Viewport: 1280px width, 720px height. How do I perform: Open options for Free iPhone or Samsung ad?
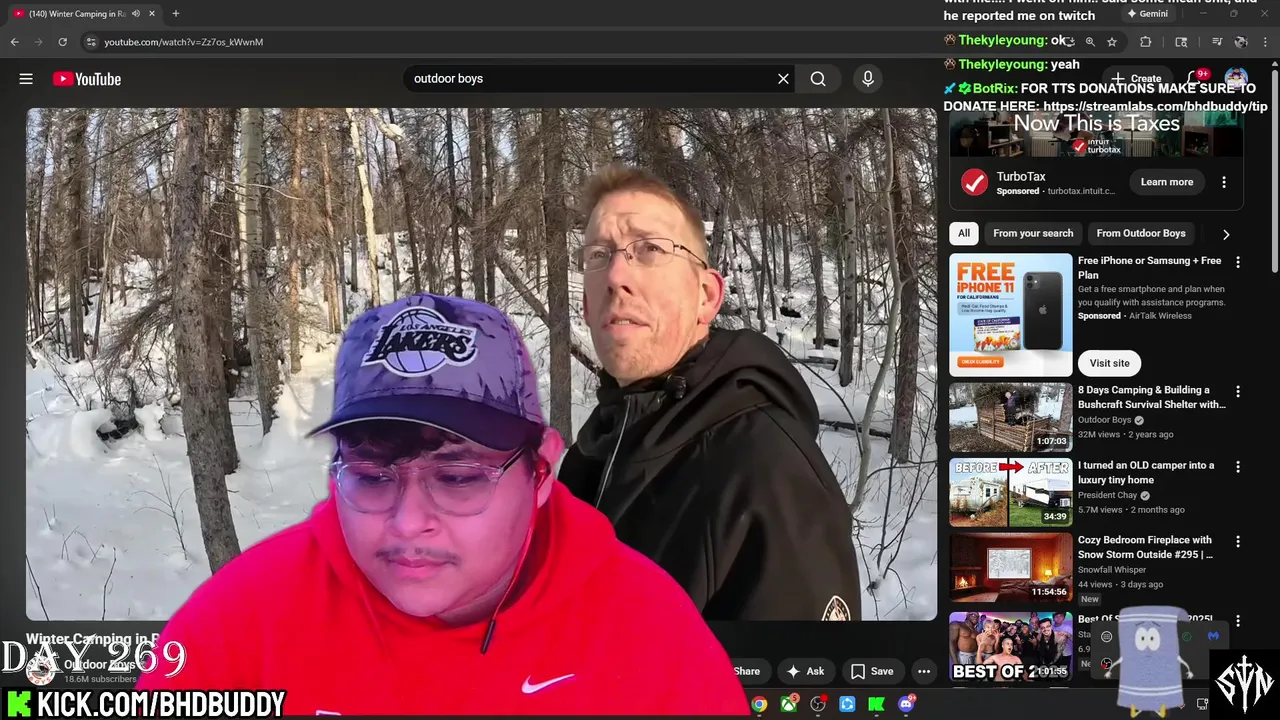(1238, 262)
